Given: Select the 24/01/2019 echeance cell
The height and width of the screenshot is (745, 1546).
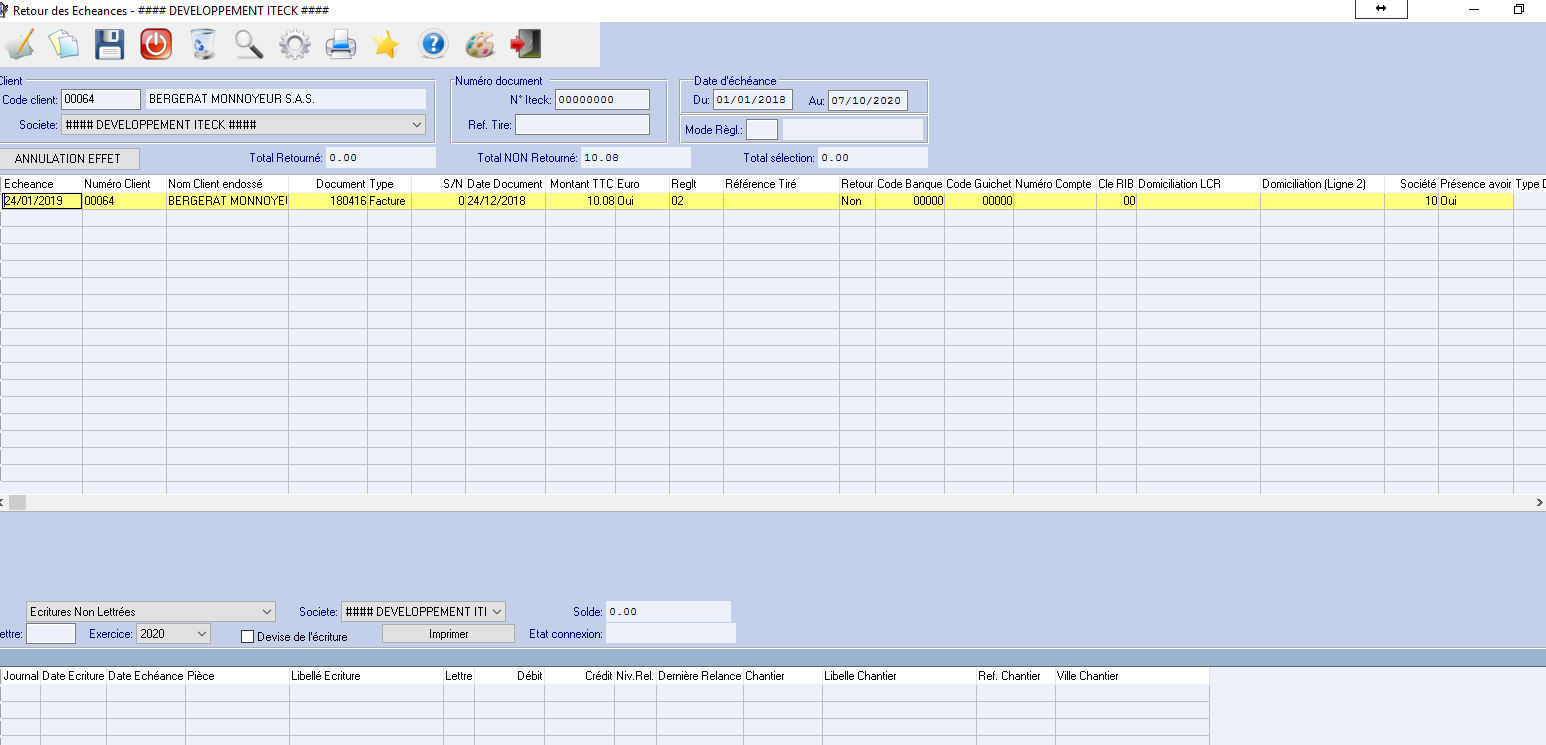Looking at the screenshot, I should pos(41,201).
